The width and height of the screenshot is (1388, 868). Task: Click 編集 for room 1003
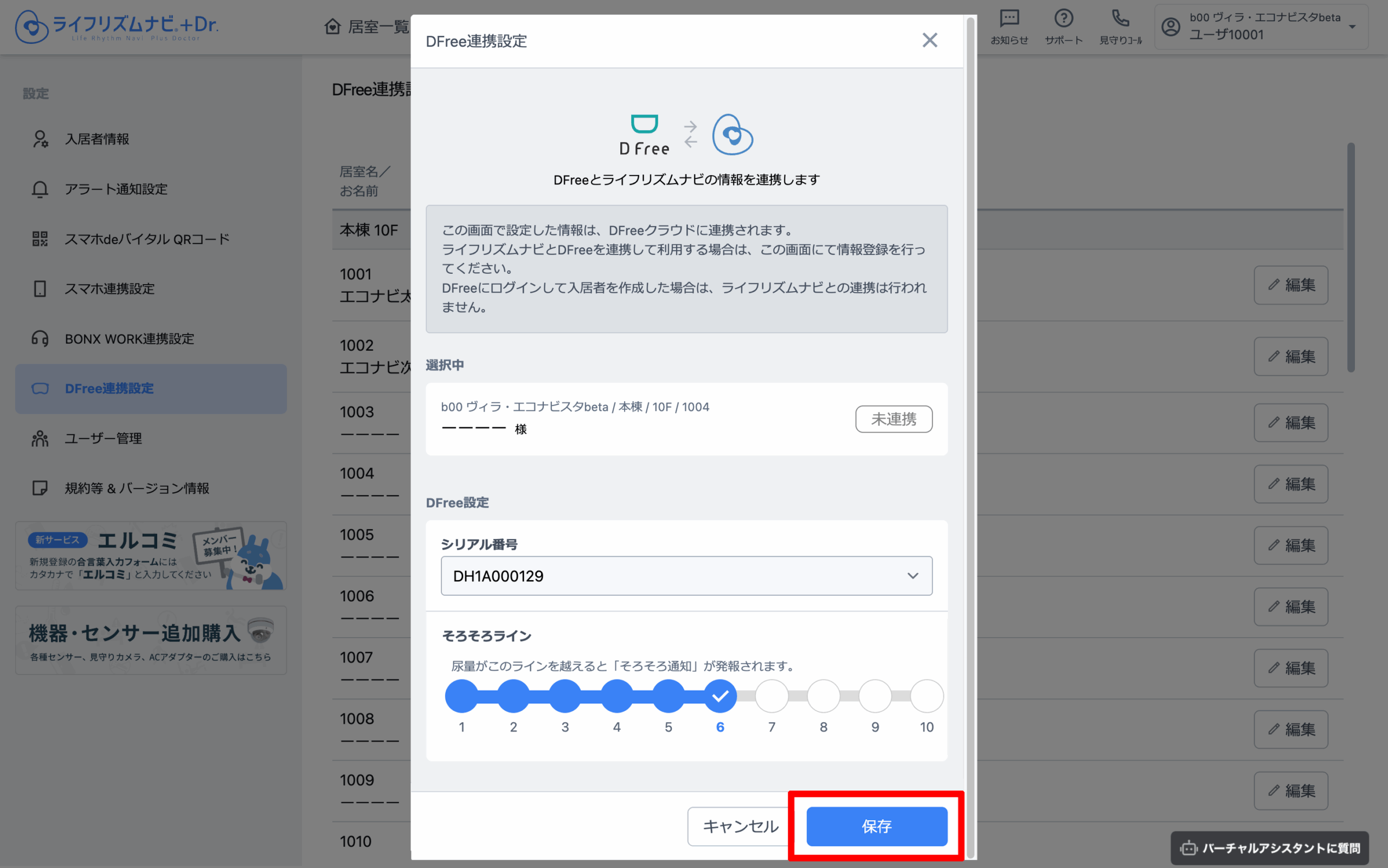(1290, 422)
